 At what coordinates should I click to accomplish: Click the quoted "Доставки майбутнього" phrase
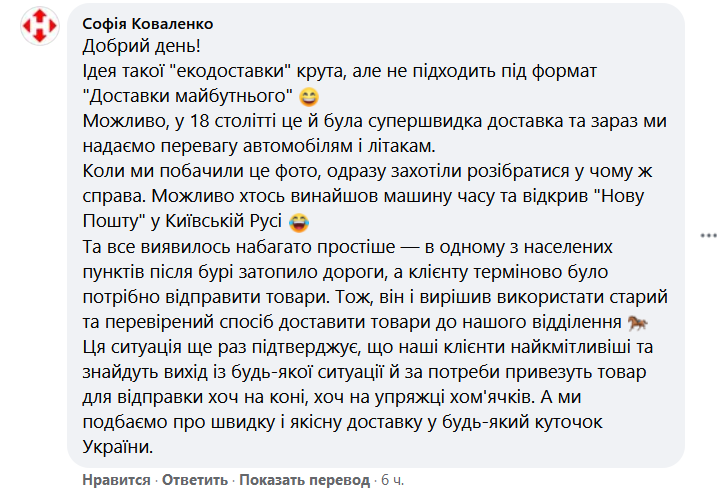pyautogui.click(x=188, y=96)
